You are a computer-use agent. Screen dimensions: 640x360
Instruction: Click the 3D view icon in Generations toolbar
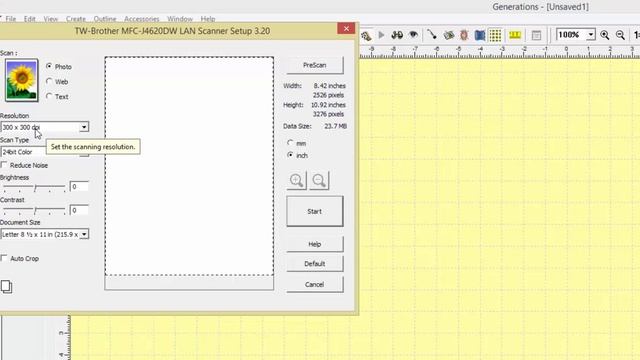click(x=397, y=35)
